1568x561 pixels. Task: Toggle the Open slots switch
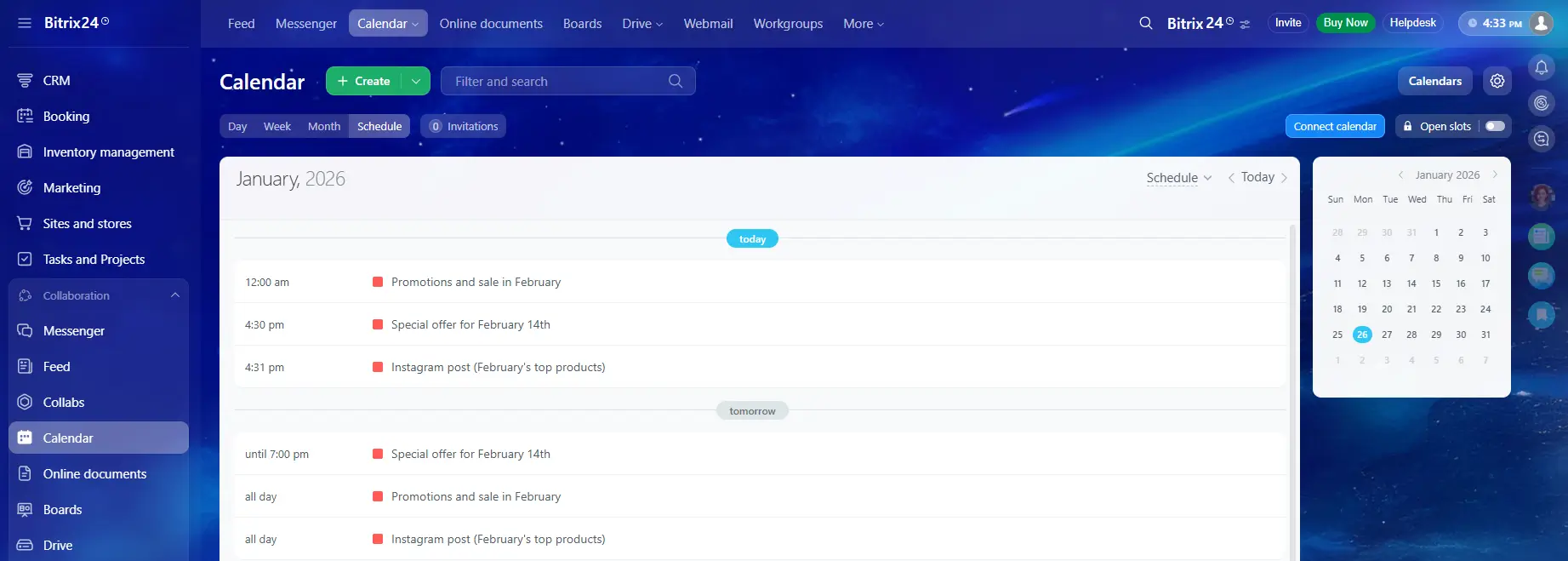point(1495,126)
